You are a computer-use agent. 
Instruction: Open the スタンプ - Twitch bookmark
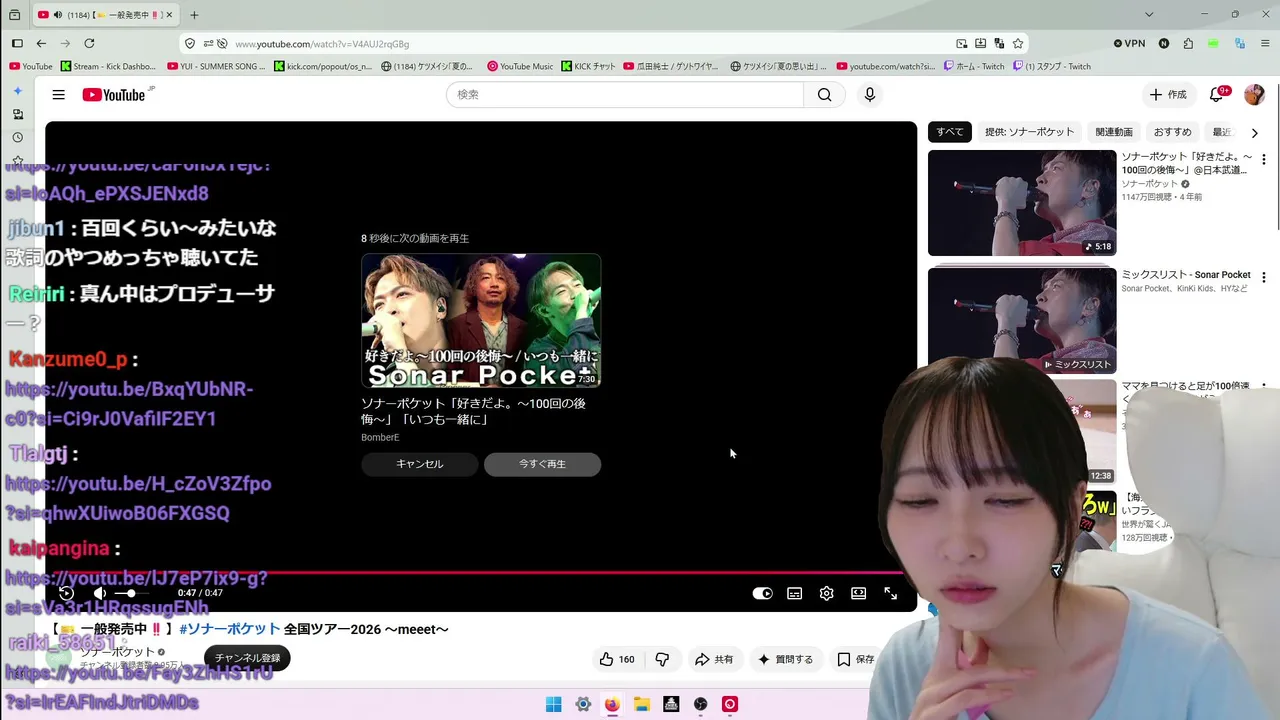1052,66
